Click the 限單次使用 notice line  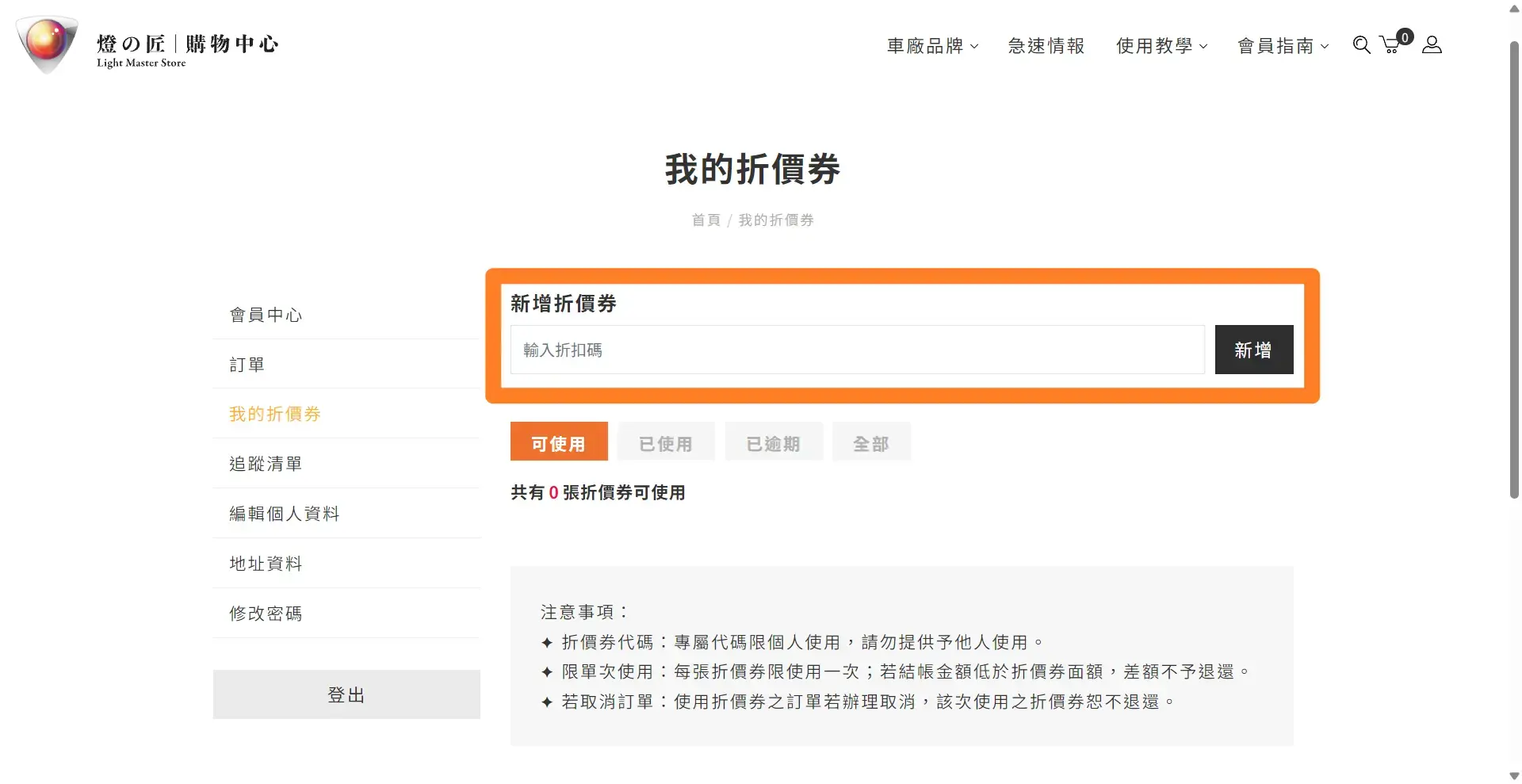coord(896,671)
